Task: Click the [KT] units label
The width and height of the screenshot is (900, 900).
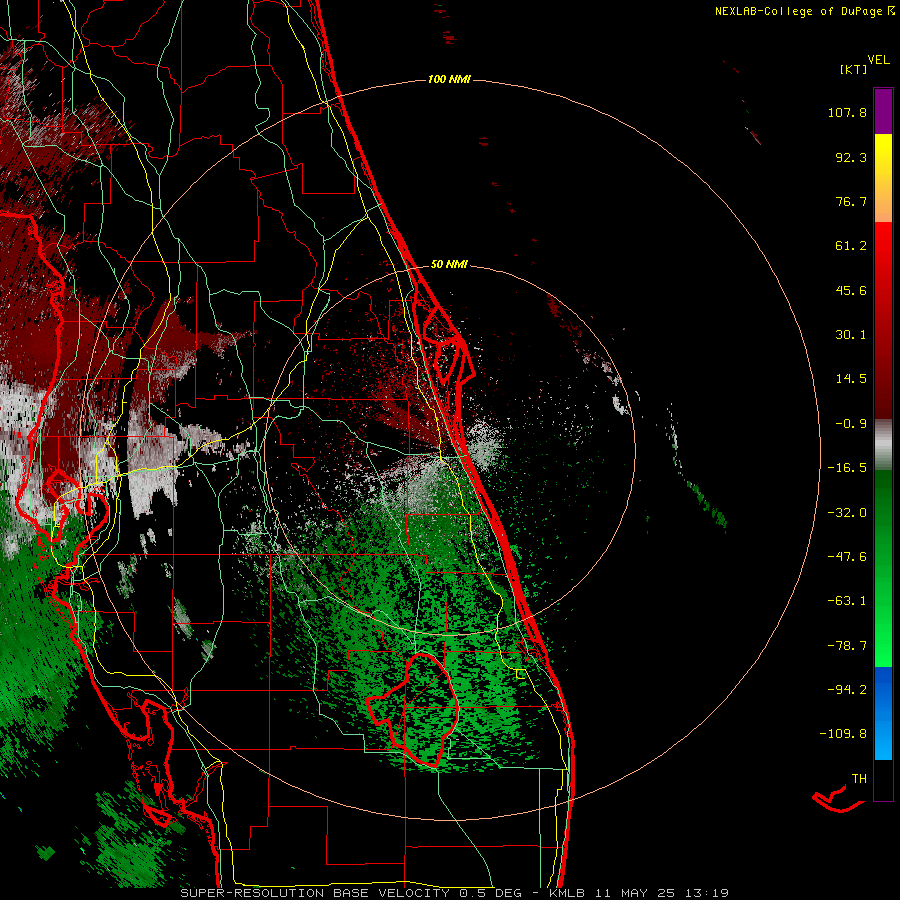Action: tap(853, 69)
